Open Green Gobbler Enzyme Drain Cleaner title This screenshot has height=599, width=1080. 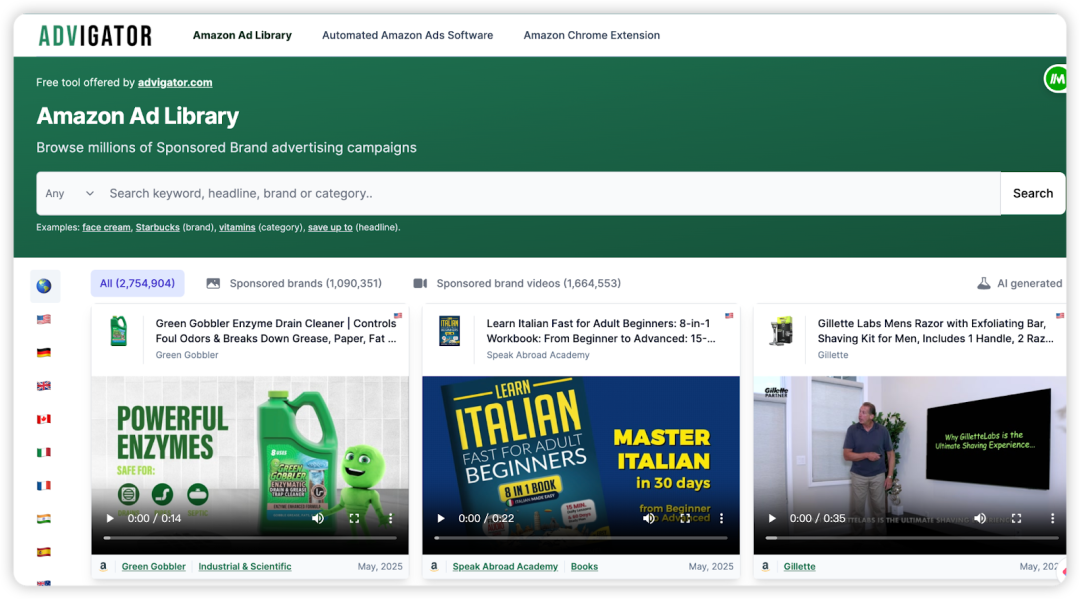[x=276, y=330]
